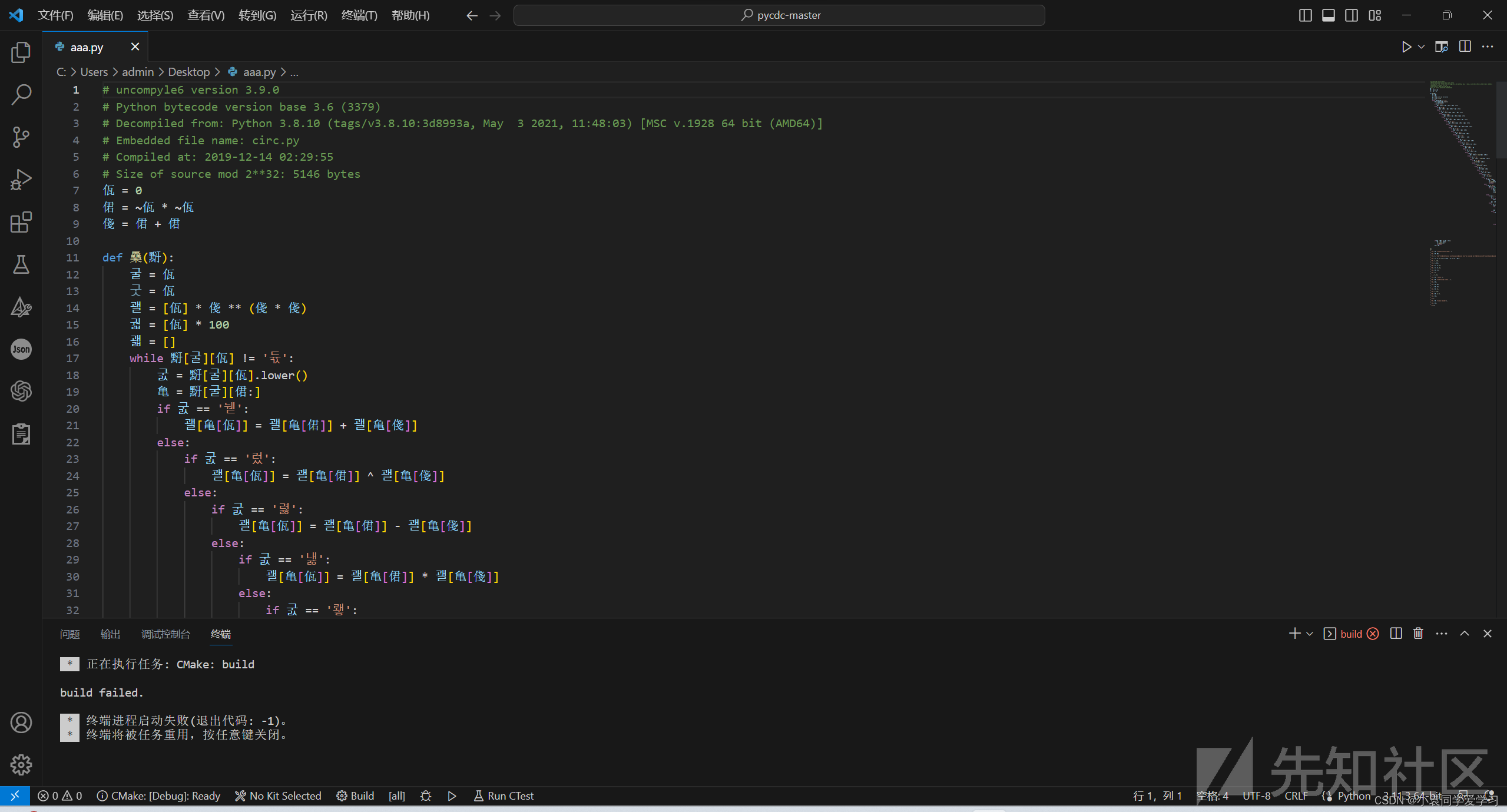Open new terminal launch profile dropdown
The height and width of the screenshot is (812, 1507).
click(1310, 634)
